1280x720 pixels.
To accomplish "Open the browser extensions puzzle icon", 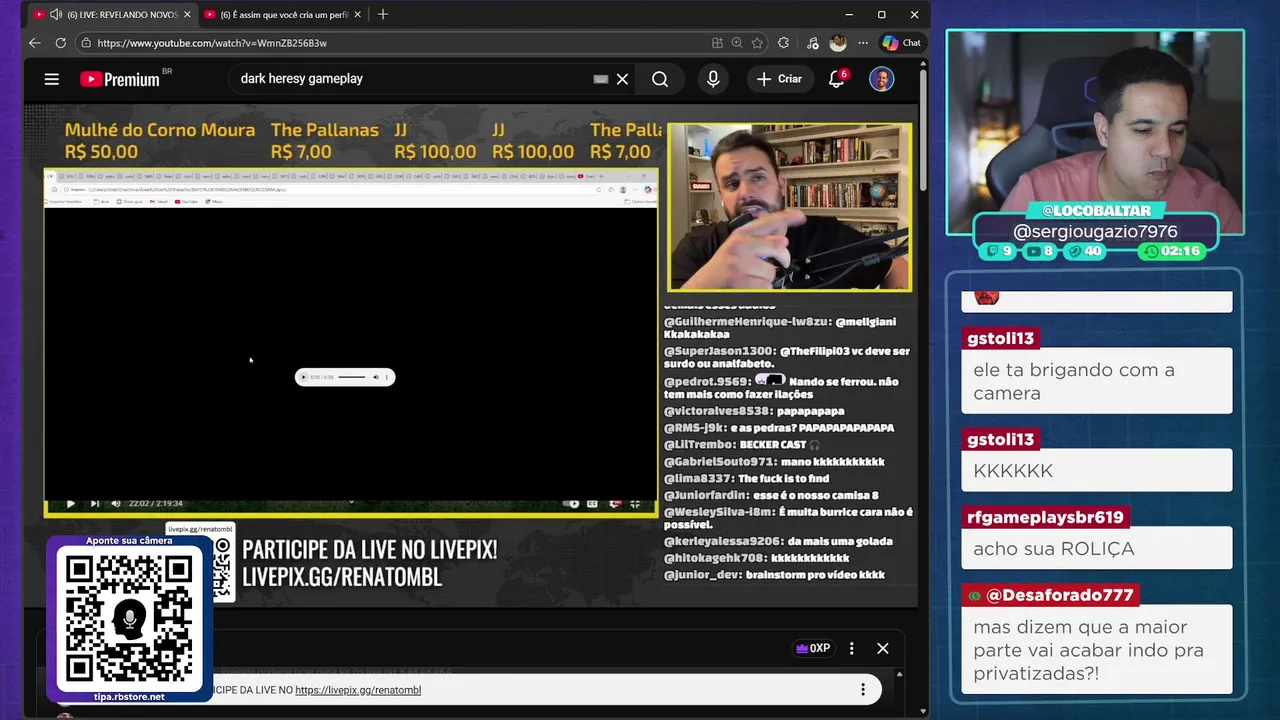I will (x=783, y=43).
